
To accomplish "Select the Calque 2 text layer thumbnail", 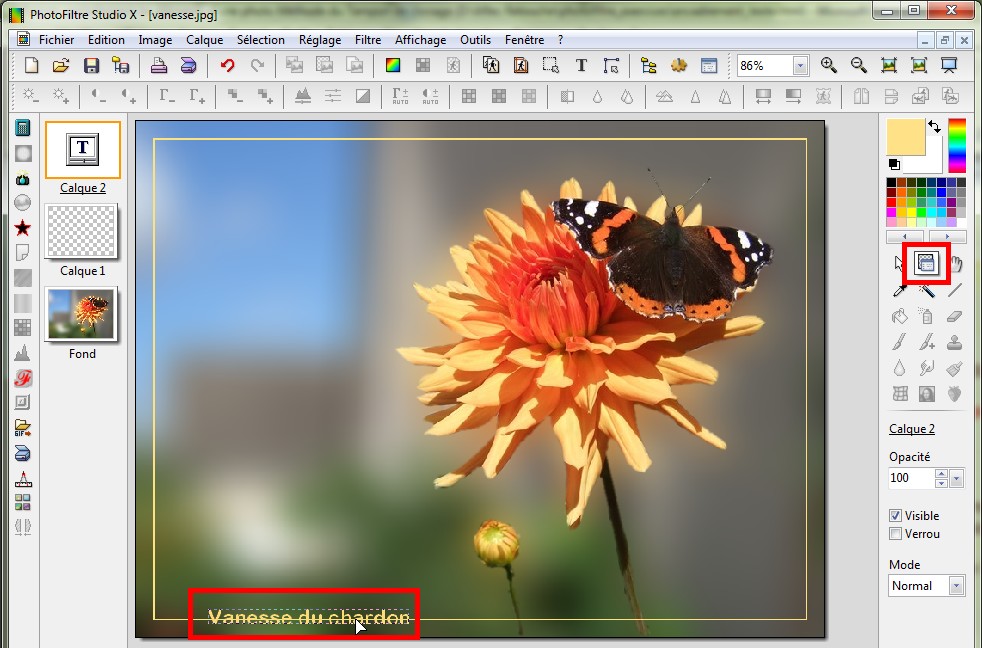I will [83, 150].
